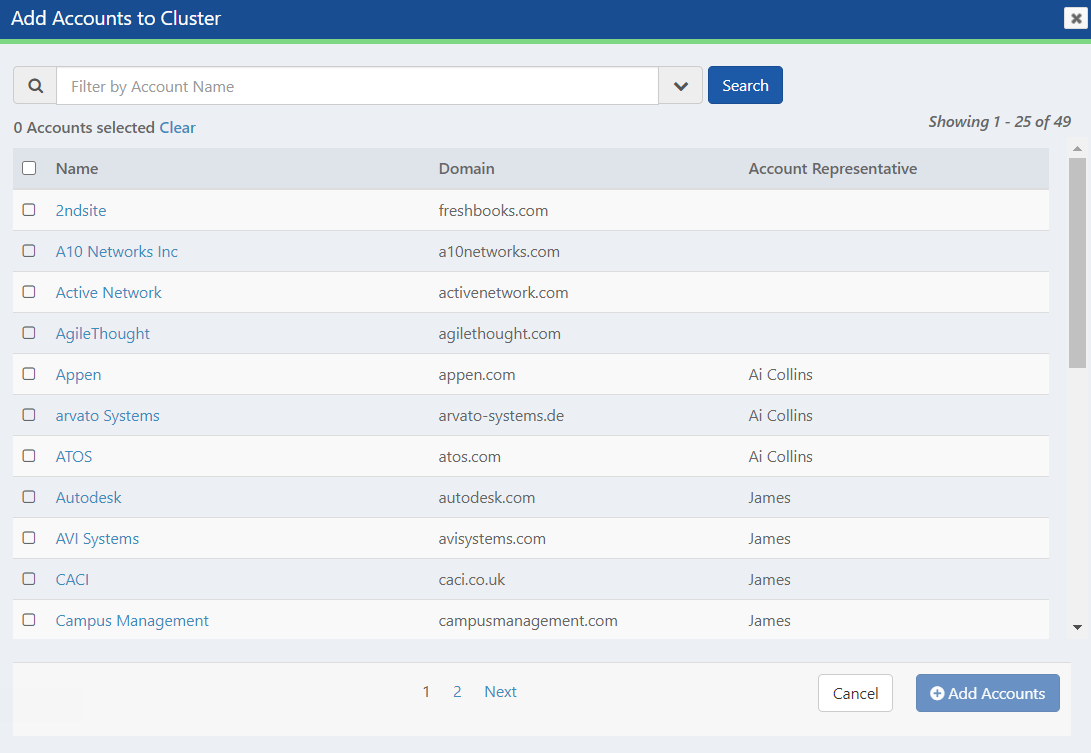Screen dimensions: 1091x753
Task: Click the magnifier search icon
Action: pos(35,86)
